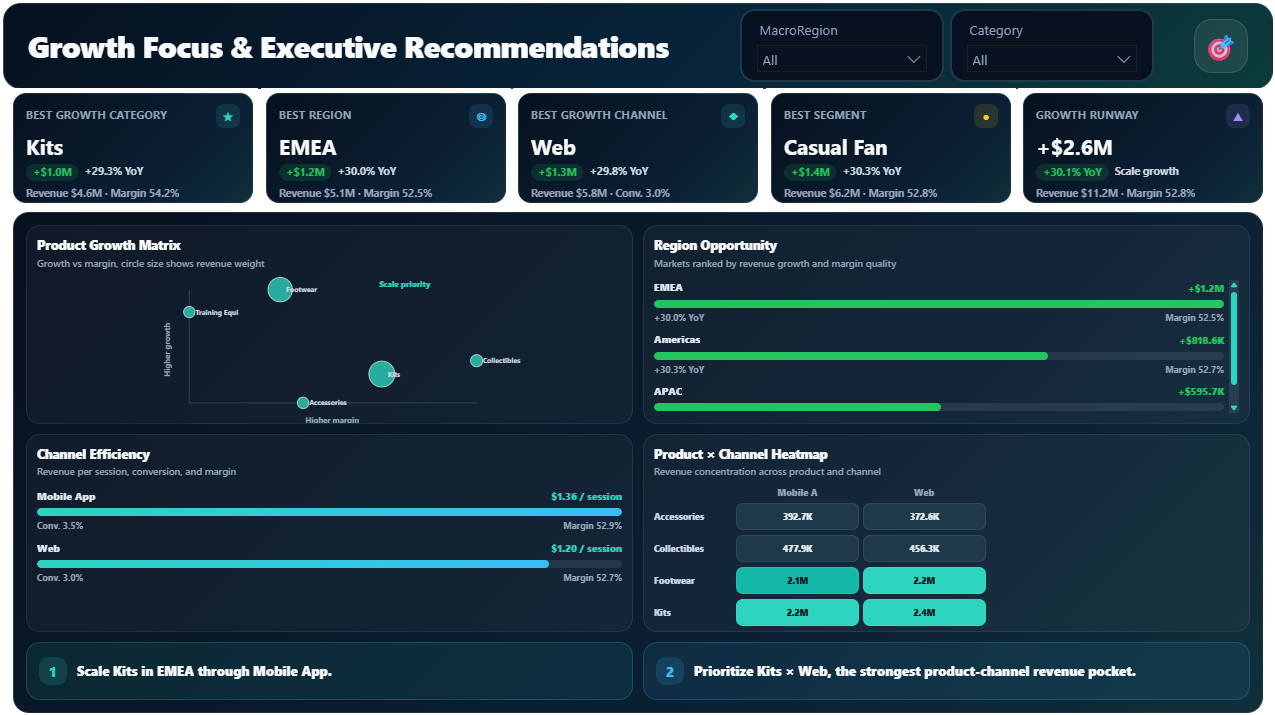Click Collectibles Web cell 456.3K
The height and width of the screenshot is (715, 1275).
tap(924, 549)
